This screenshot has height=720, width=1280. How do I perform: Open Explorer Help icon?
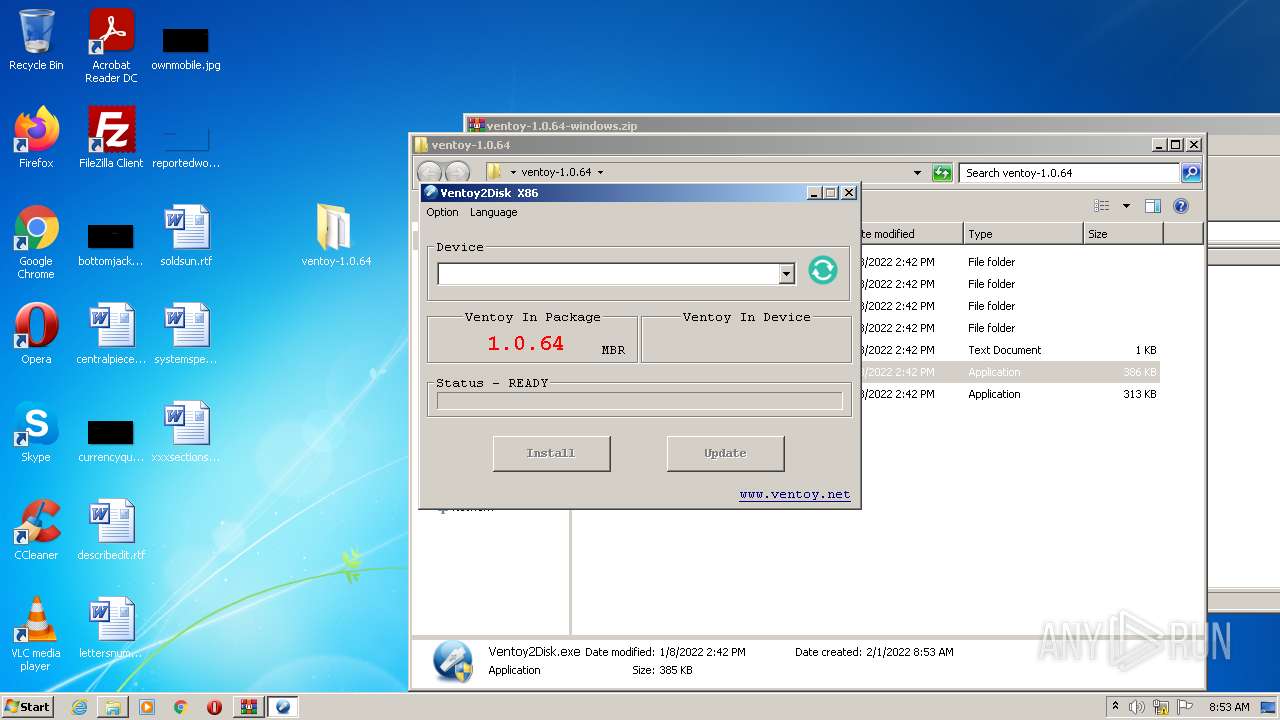[1181, 206]
